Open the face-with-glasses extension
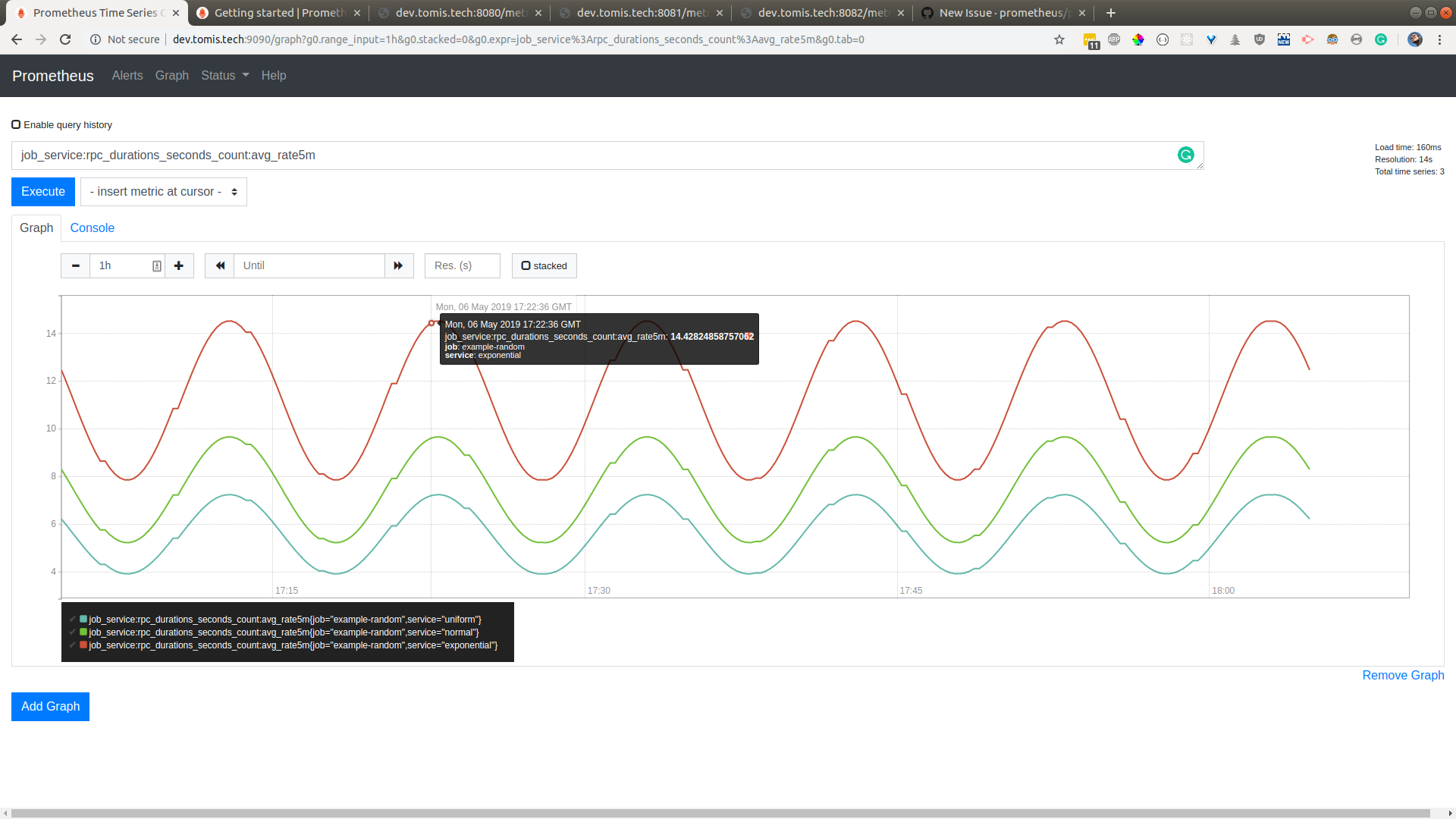Image resolution: width=1456 pixels, height=819 pixels. (x=1332, y=39)
